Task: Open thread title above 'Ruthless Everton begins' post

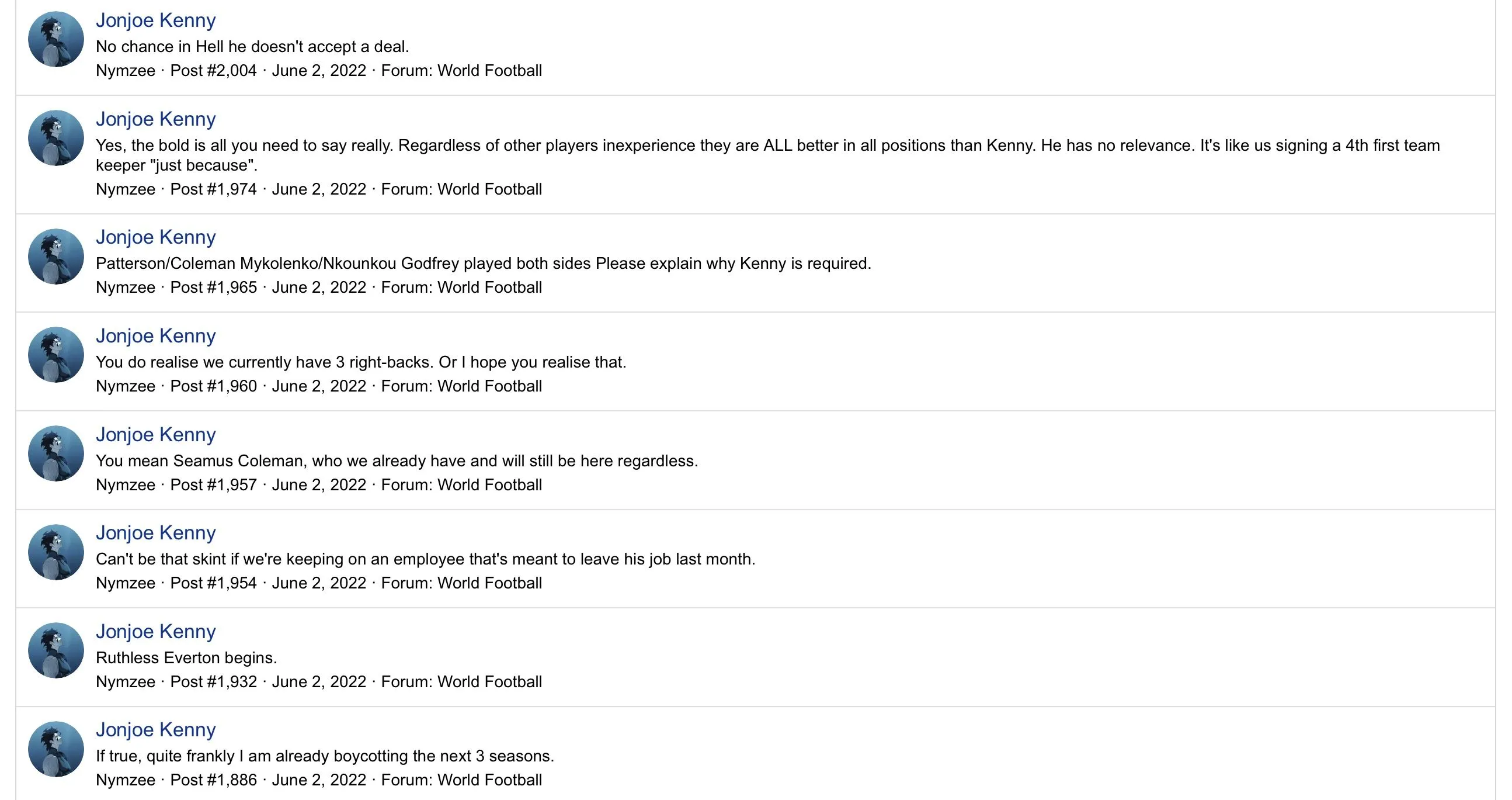Action: 155,632
